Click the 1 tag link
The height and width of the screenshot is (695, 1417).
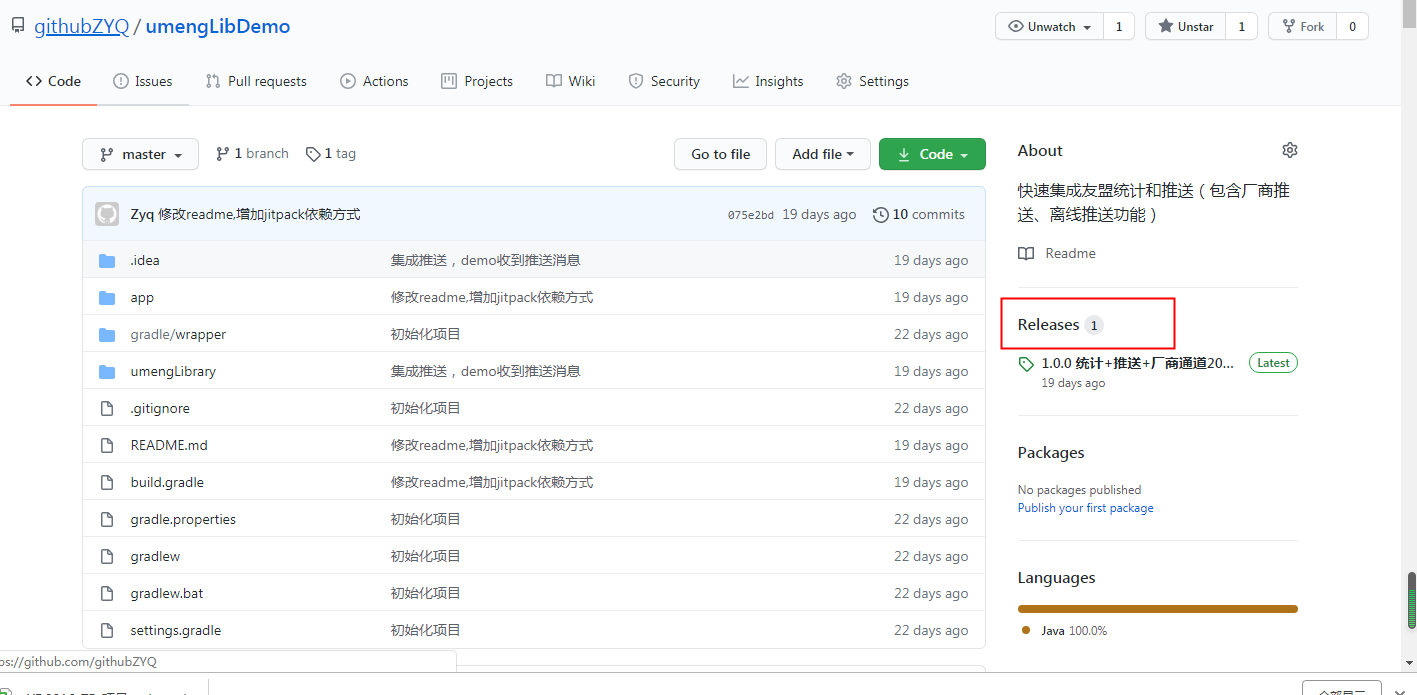[x=331, y=154]
